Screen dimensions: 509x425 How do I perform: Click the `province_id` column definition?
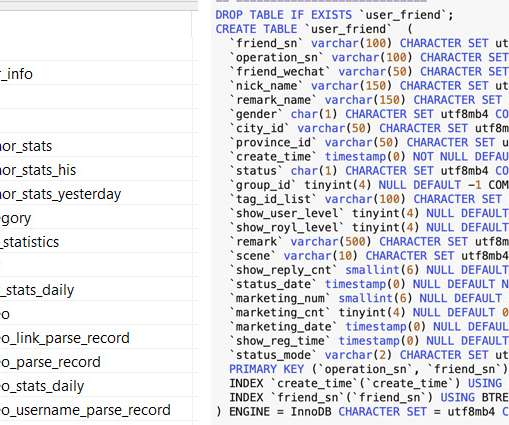pos(369,142)
